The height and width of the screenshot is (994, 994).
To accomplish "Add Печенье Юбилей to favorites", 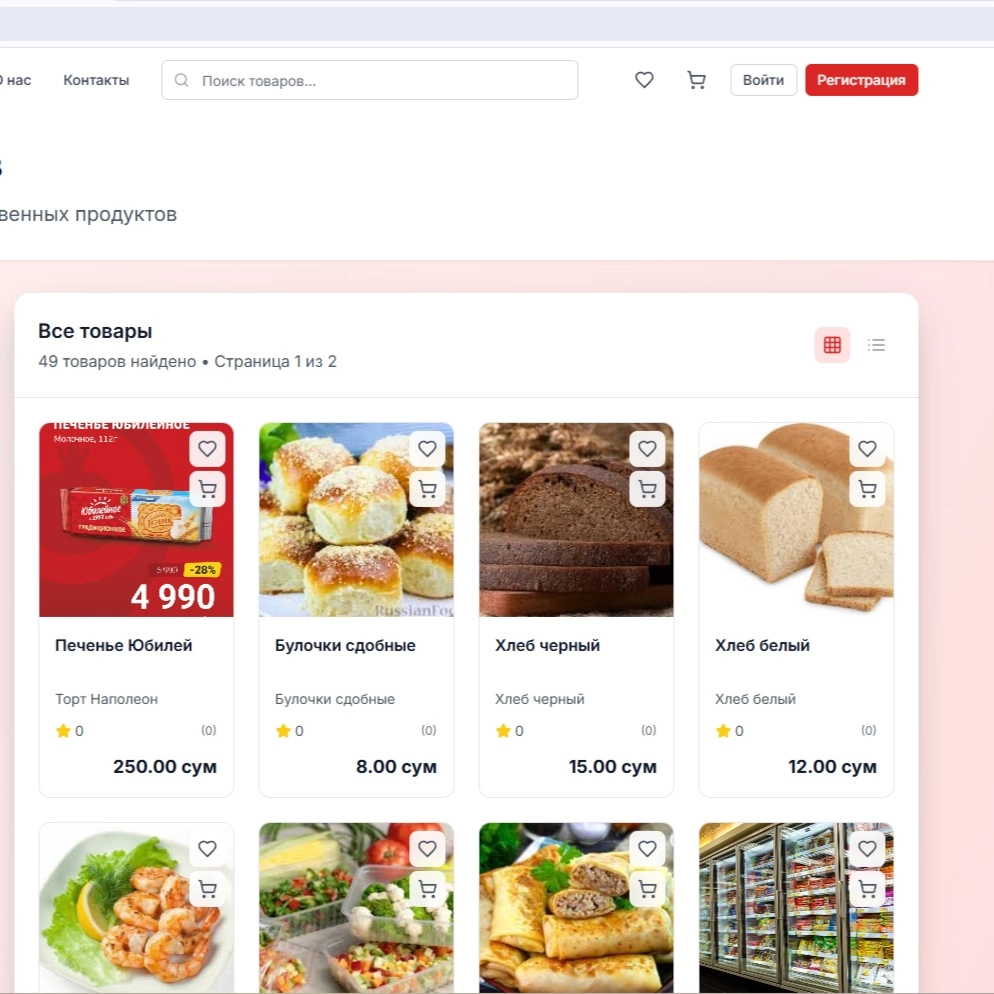I will point(207,449).
